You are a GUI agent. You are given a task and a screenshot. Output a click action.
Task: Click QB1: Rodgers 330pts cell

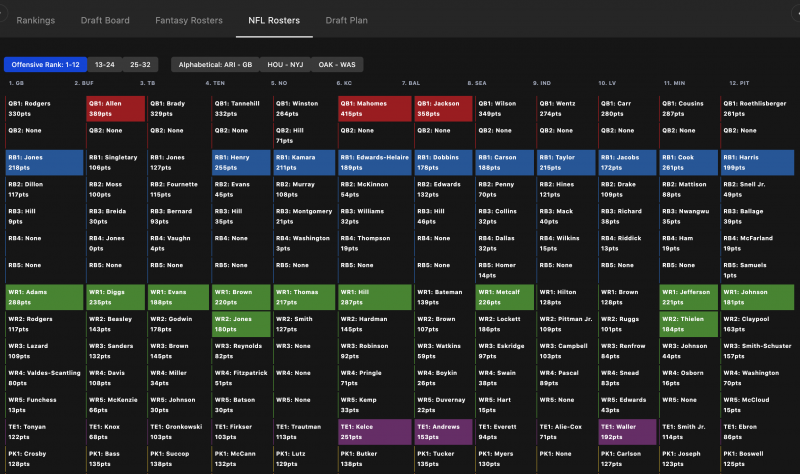point(44,109)
